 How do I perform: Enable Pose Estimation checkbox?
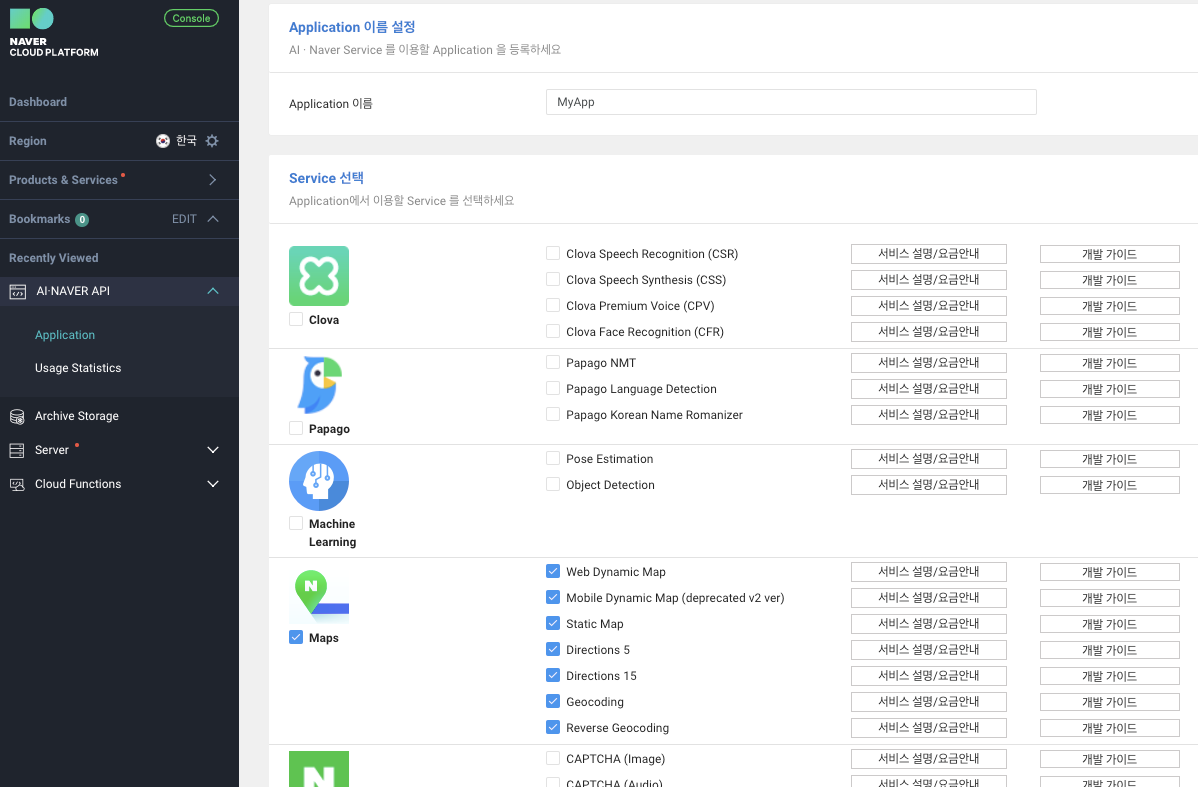[x=552, y=458]
